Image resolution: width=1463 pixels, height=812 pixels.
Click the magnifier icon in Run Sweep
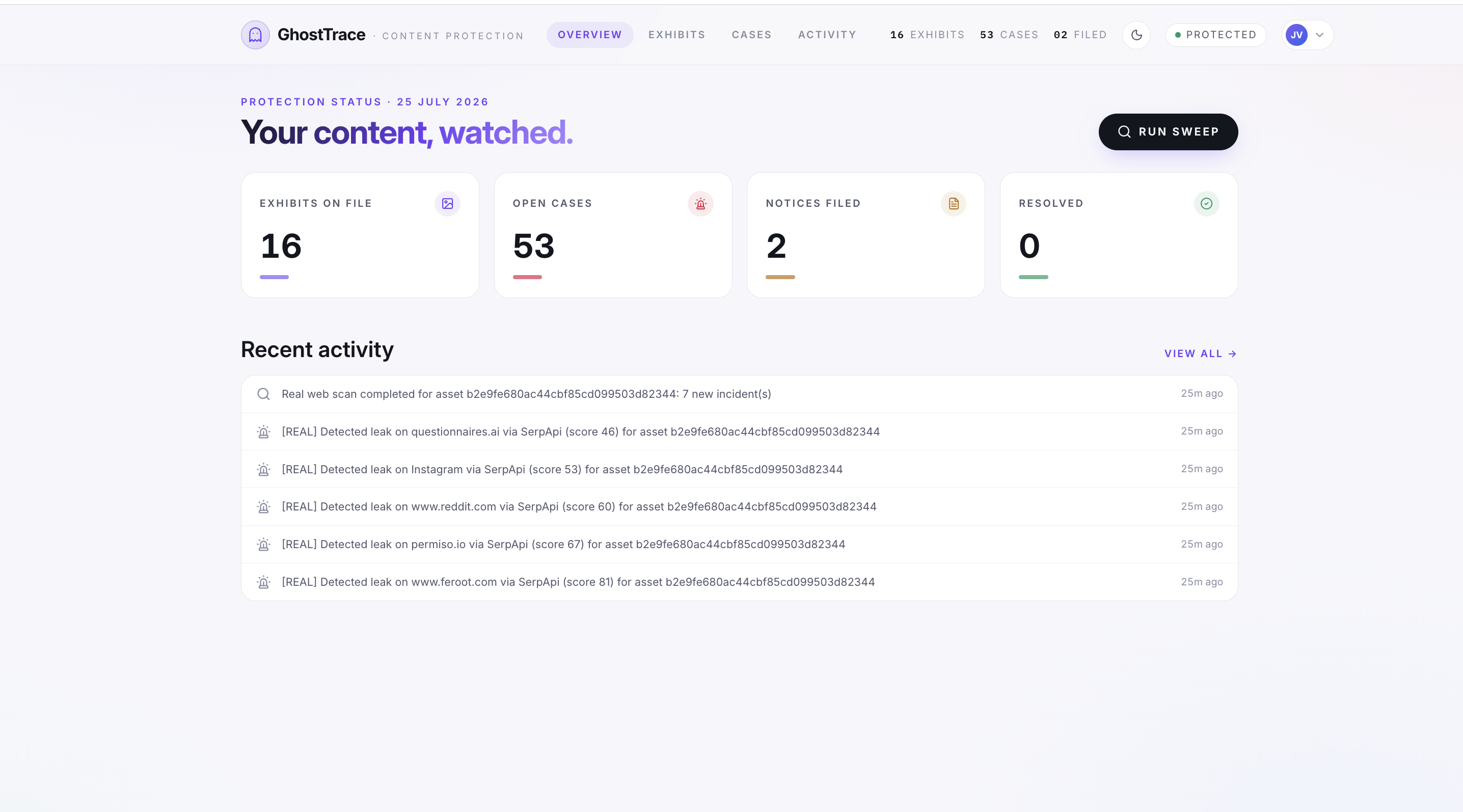[x=1124, y=132]
